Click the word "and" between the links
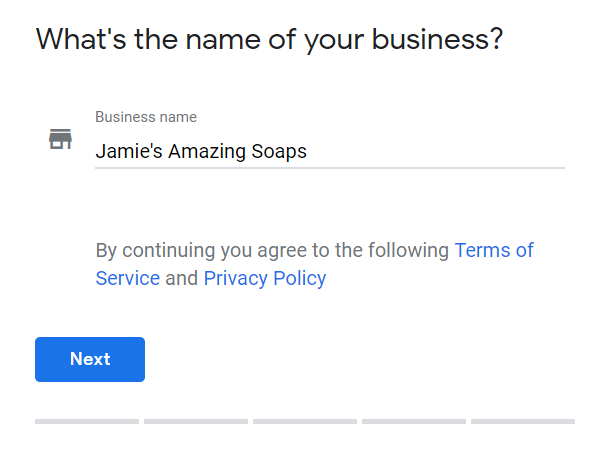Image resolution: width=611 pixels, height=456 pixels. [x=182, y=278]
